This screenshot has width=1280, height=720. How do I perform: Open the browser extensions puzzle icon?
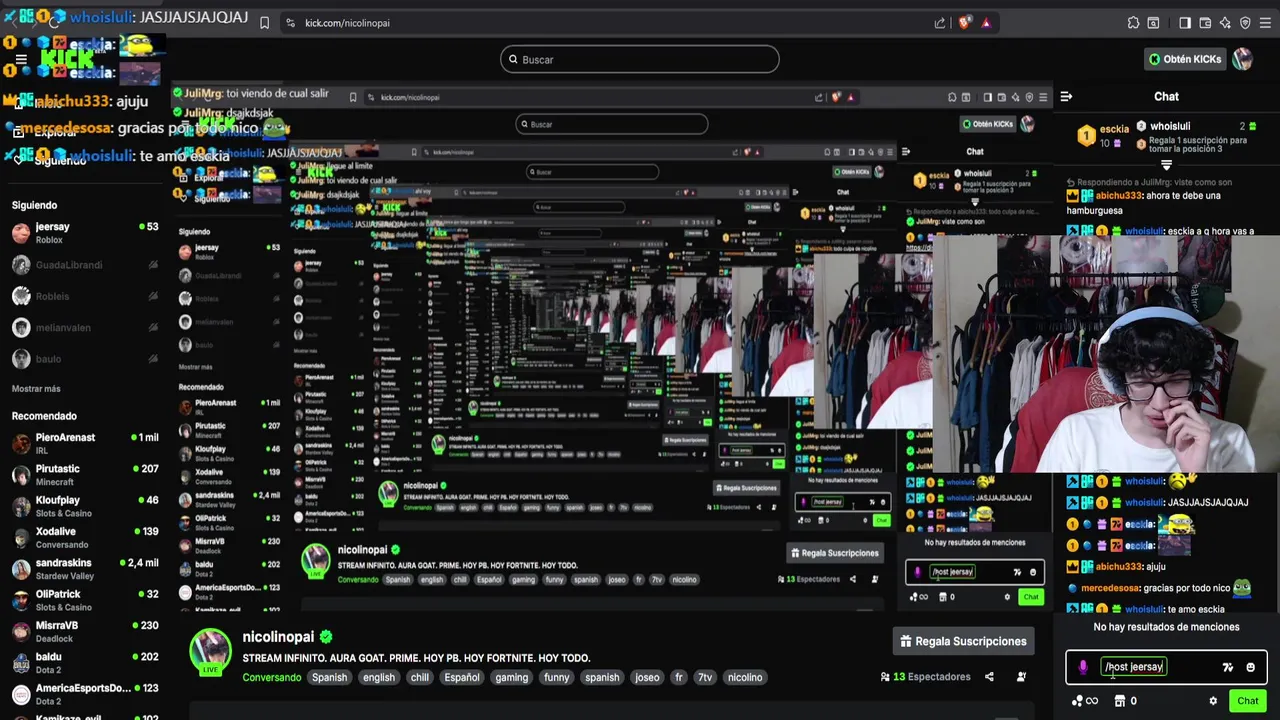[x=1133, y=23]
